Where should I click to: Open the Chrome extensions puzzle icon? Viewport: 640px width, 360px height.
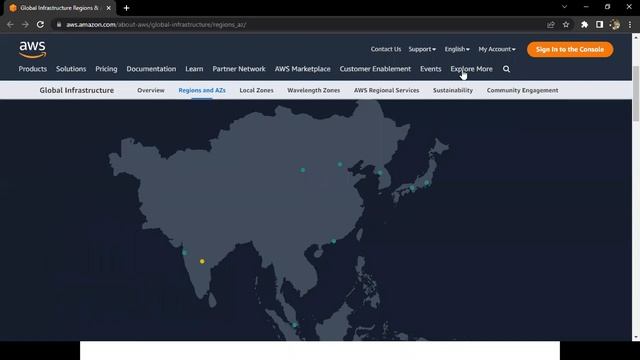click(x=584, y=24)
